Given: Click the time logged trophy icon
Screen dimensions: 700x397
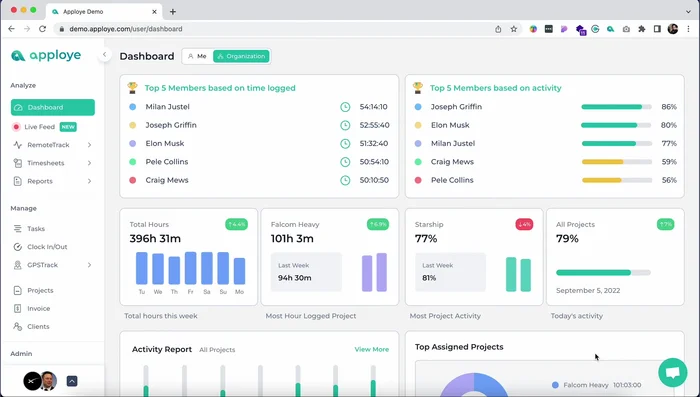Looking at the screenshot, I should point(132,88).
